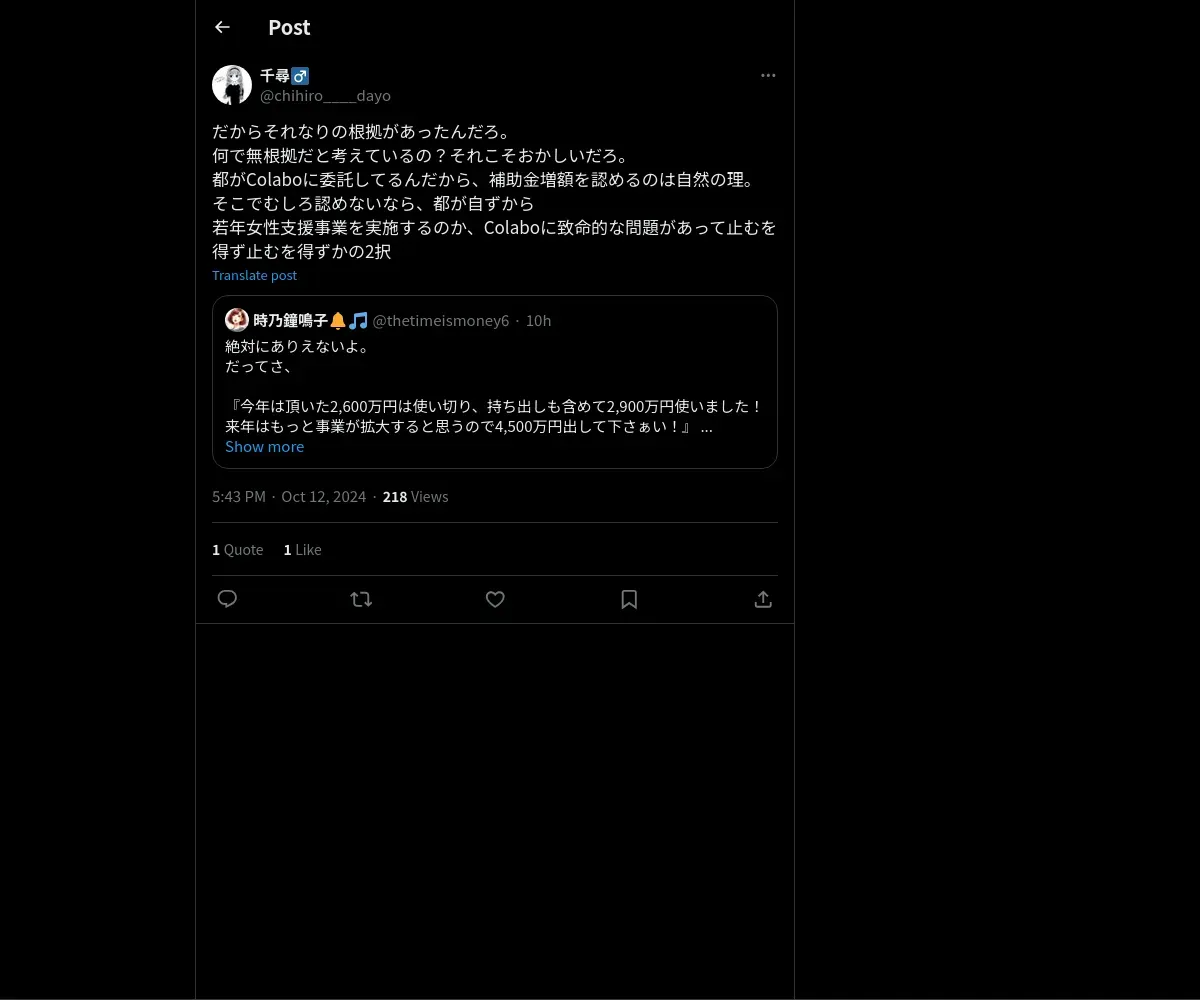This screenshot has height=1000, width=1200.
Task: Translate the post text
Action: tap(254, 275)
